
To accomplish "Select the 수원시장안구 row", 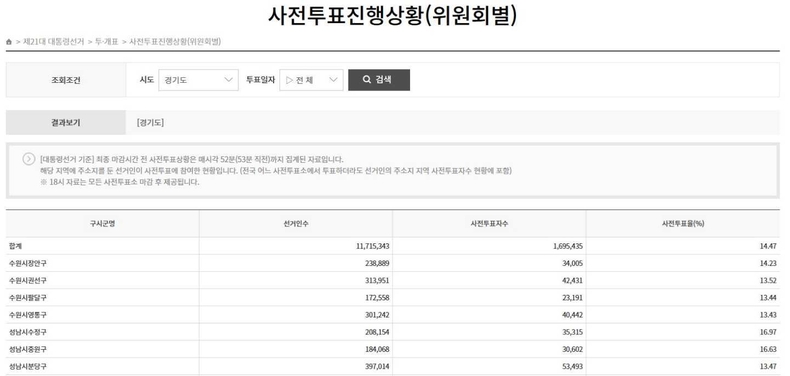I will coord(392,263).
